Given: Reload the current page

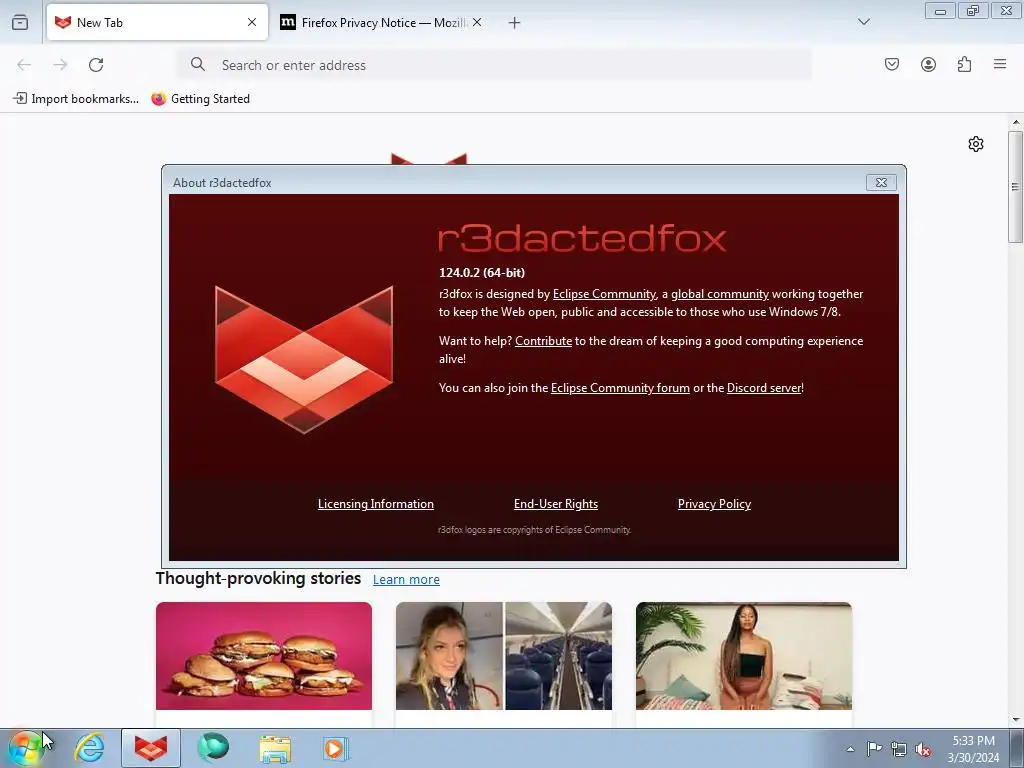Looking at the screenshot, I should click(96, 65).
